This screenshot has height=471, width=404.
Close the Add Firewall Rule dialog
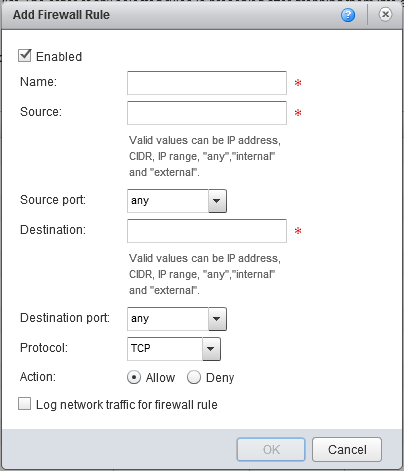(385, 14)
